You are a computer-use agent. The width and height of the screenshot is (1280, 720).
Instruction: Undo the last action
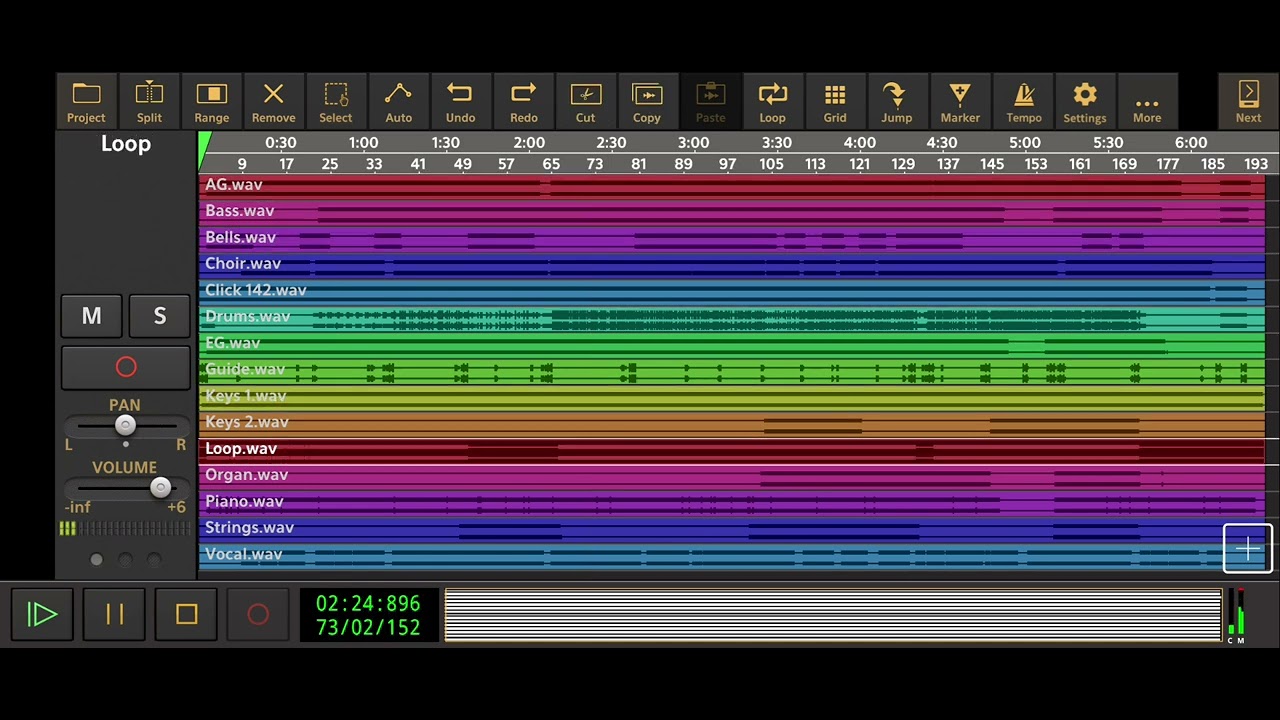click(x=460, y=102)
